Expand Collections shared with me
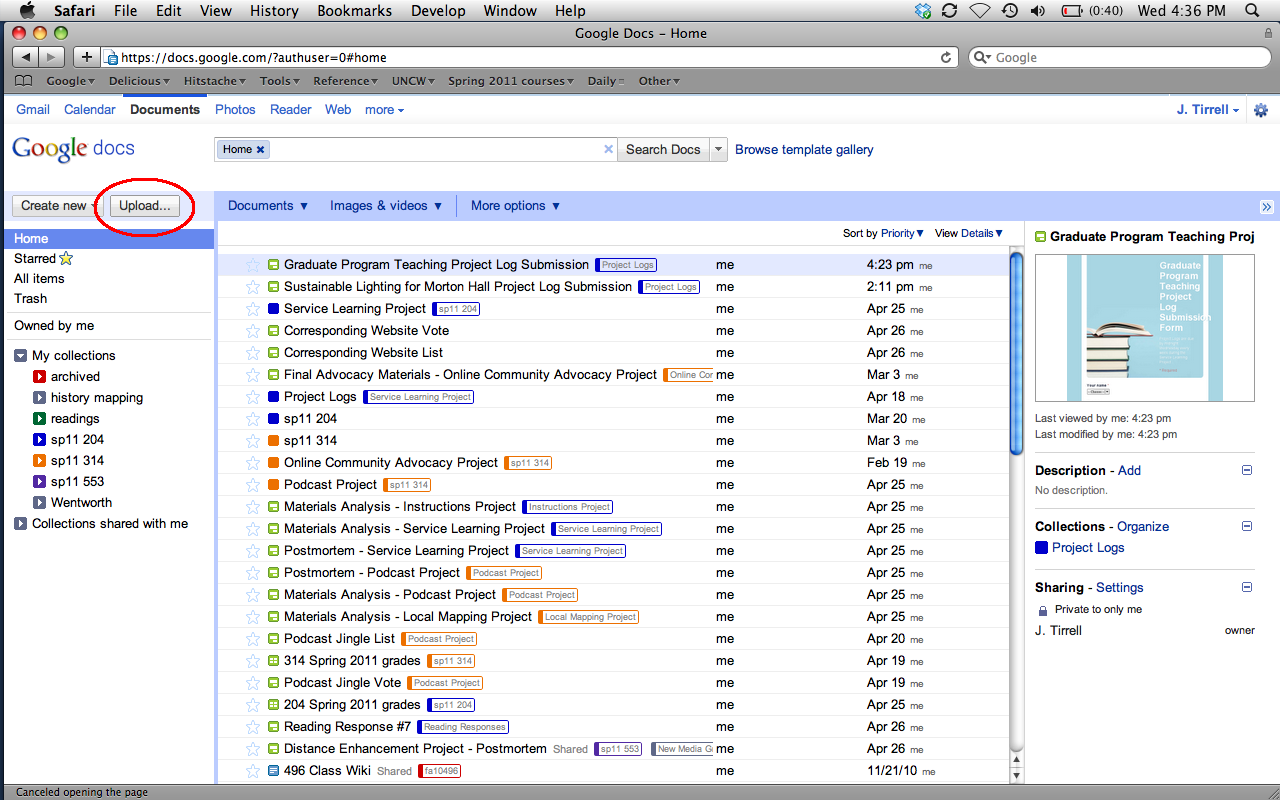Viewport: 1280px width, 800px height. point(20,524)
